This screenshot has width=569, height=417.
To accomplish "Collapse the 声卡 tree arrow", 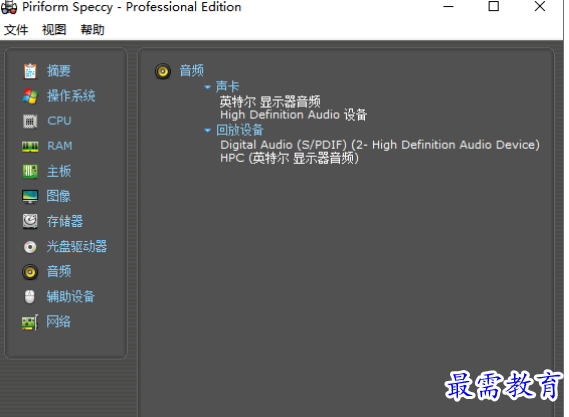I will (x=208, y=87).
